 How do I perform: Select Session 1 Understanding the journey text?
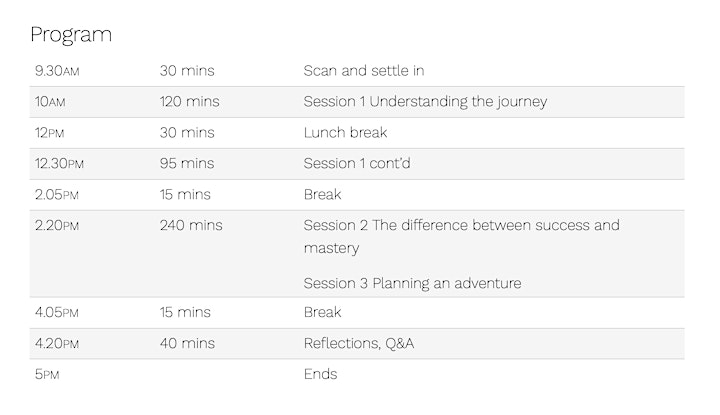click(425, 101)
